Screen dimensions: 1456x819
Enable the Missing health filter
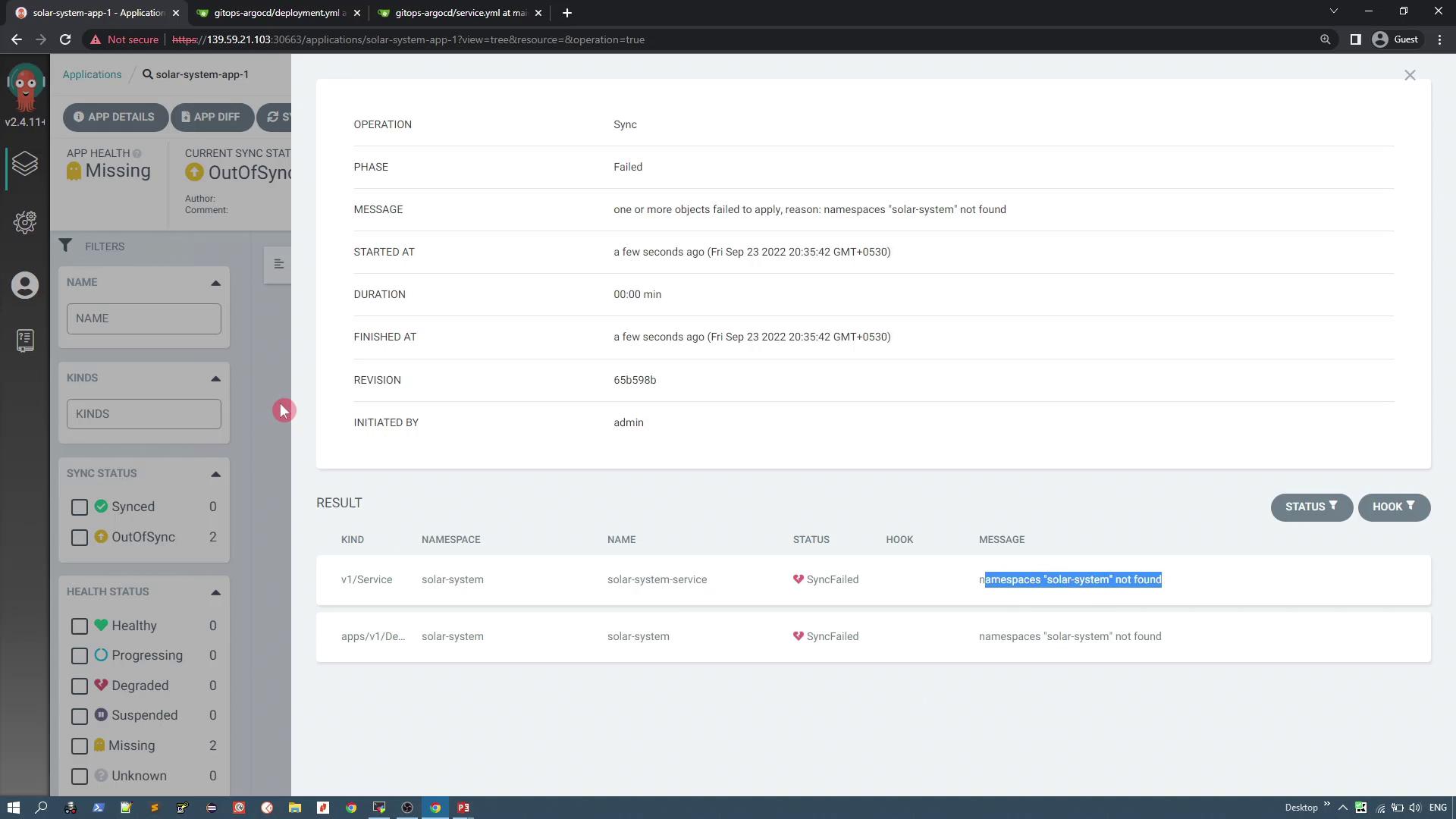click(x=80, y=746)
